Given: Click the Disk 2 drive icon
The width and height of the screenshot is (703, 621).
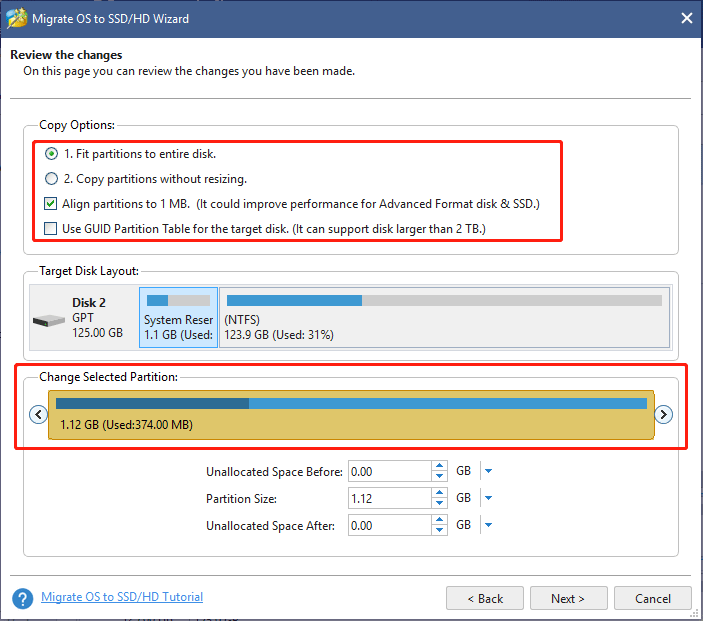Looking at the screenshot, I should click(x=49, y=320).
